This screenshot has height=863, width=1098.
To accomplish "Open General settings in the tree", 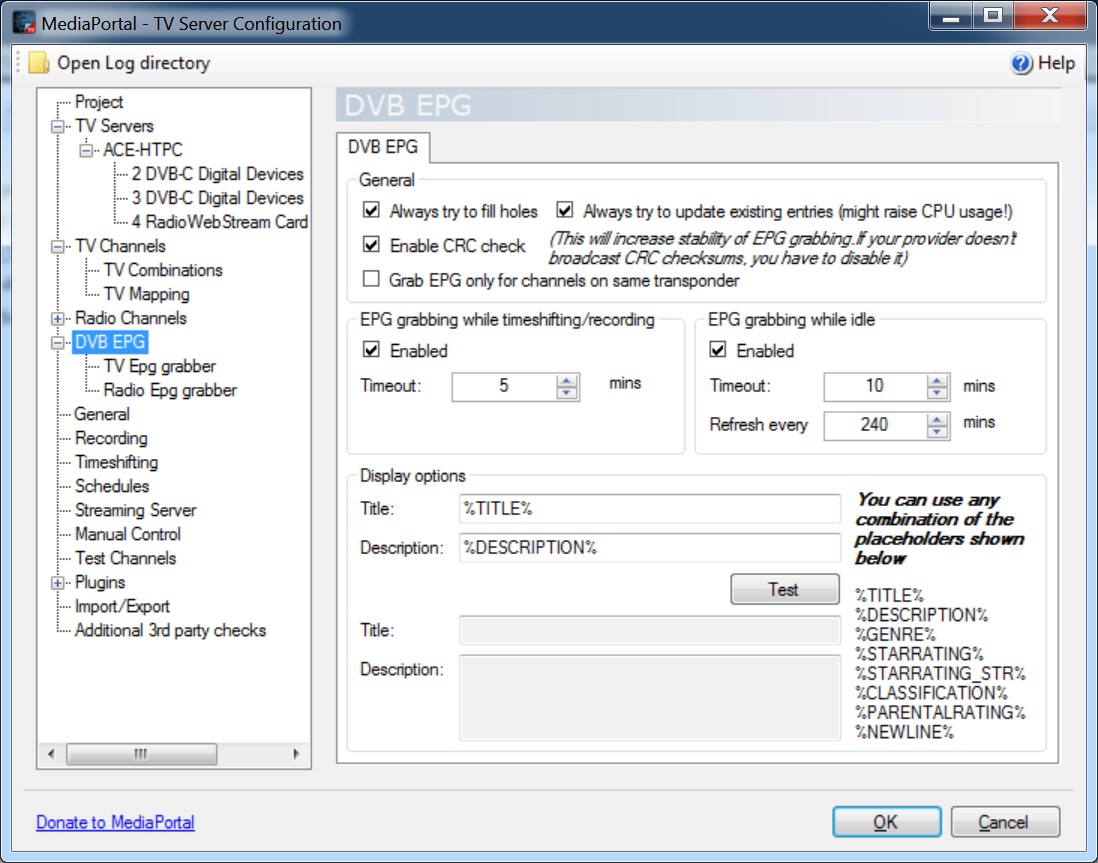I will click(102, 414).
